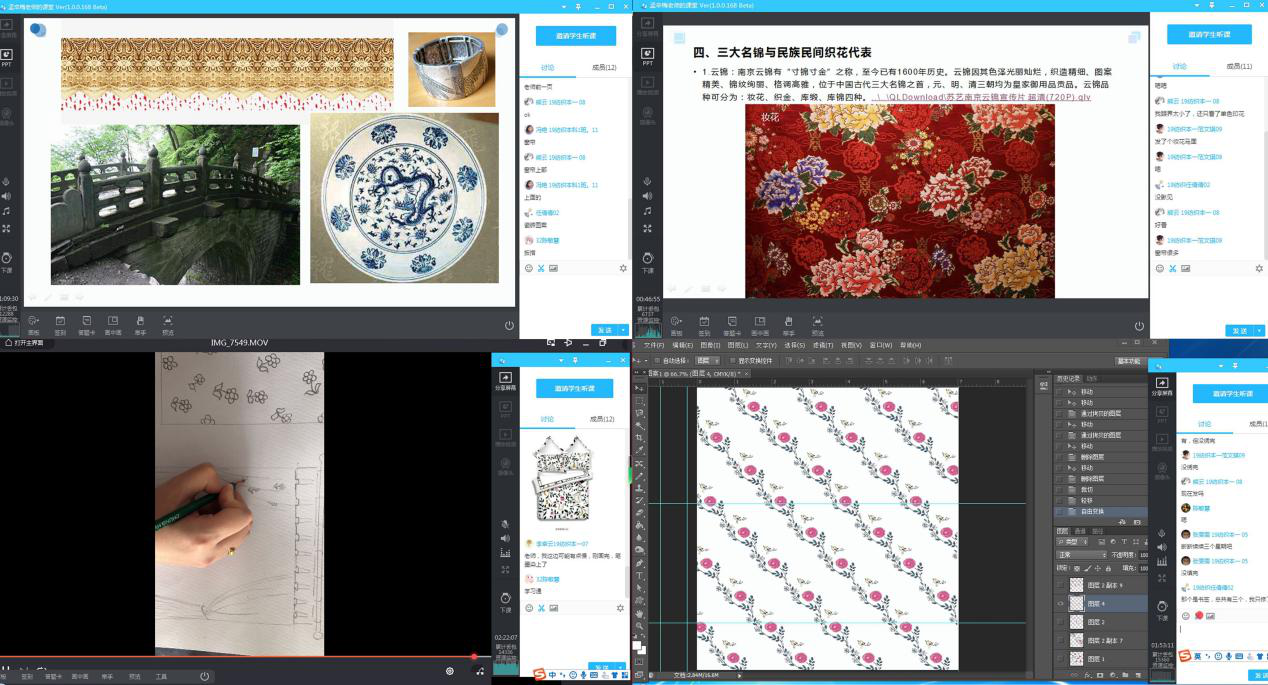Open emoji picker in top-left chat panel
The image size is (1268, 685).
coord(529,268)
